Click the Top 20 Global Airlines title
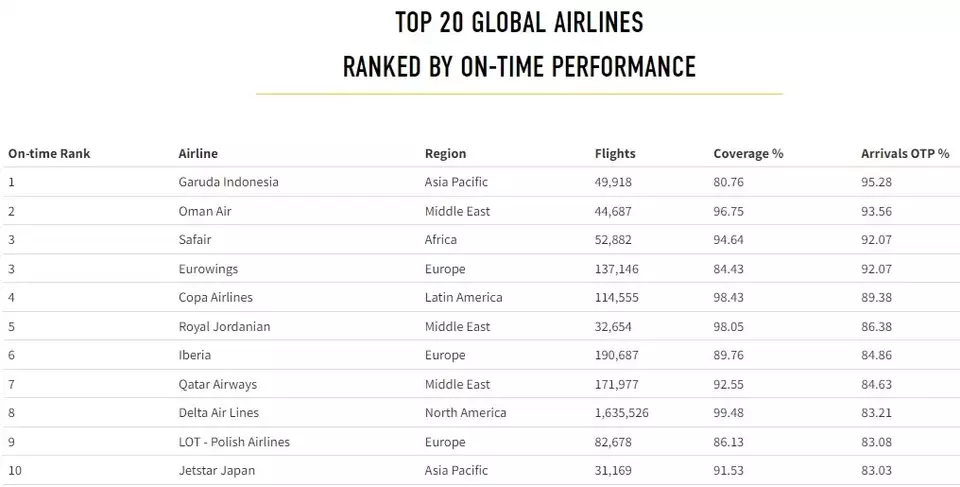 519,21
